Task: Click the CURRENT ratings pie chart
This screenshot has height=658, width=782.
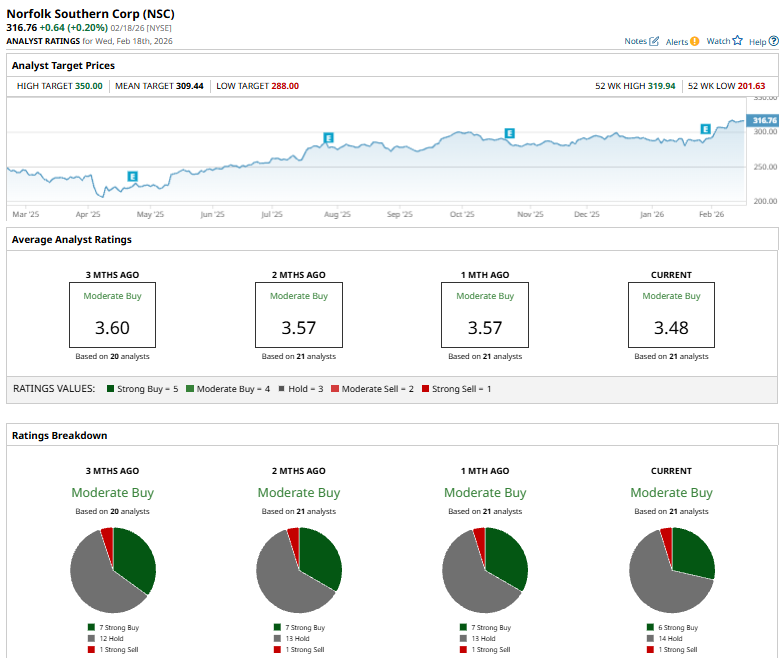Action: coord(672,570)
